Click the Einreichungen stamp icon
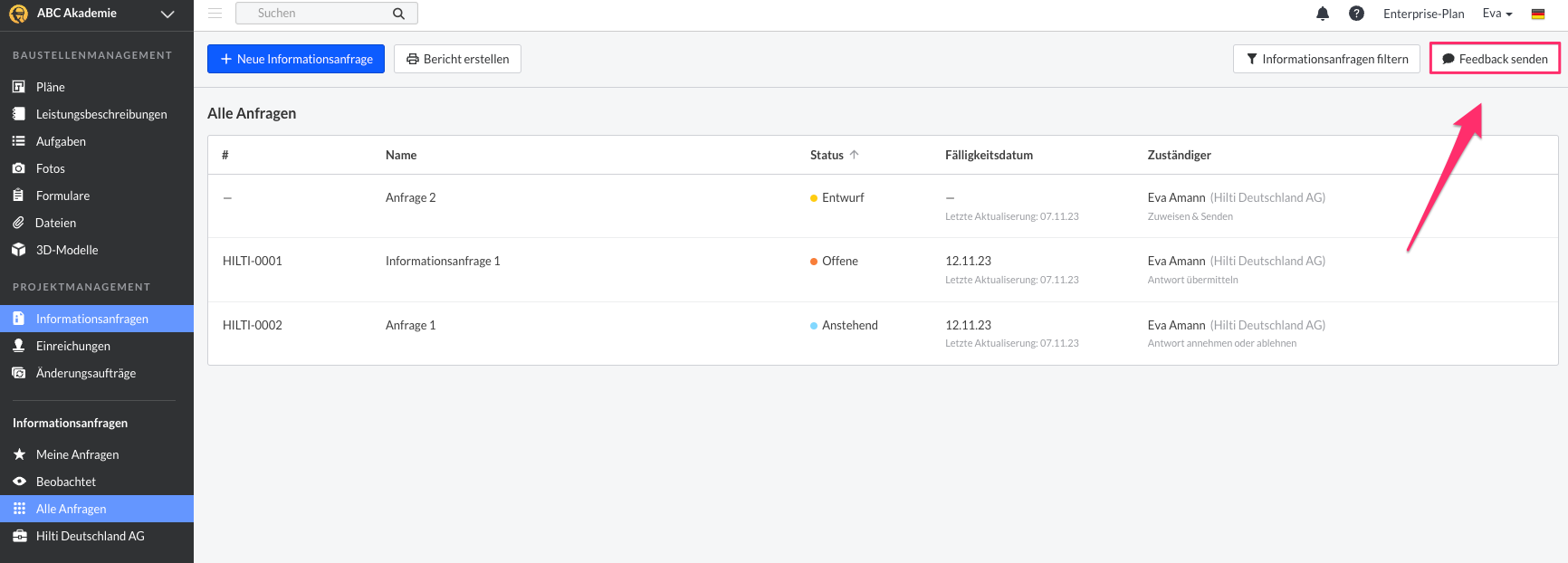 tap(18, 346)
